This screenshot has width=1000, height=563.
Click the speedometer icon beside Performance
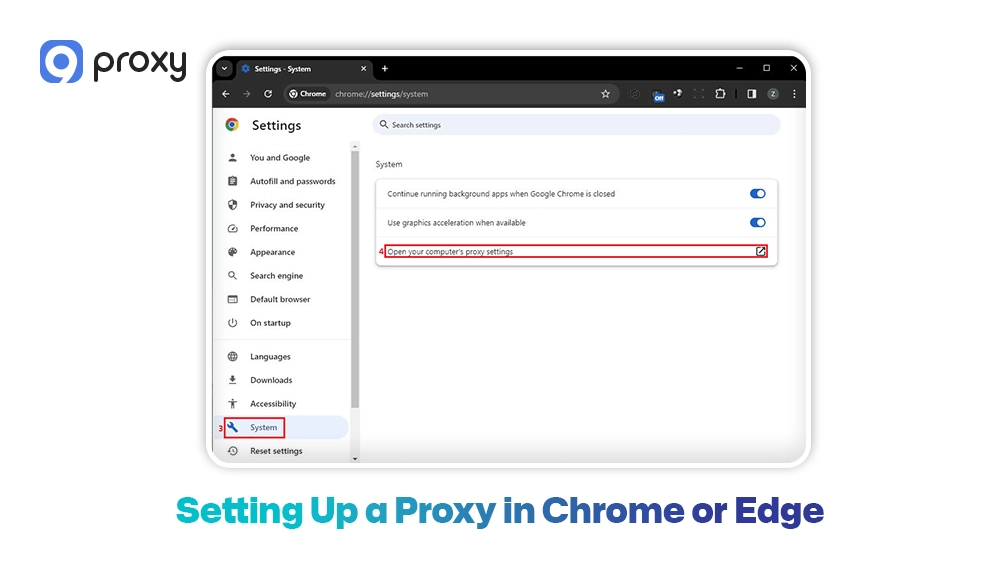click(233, 228)
